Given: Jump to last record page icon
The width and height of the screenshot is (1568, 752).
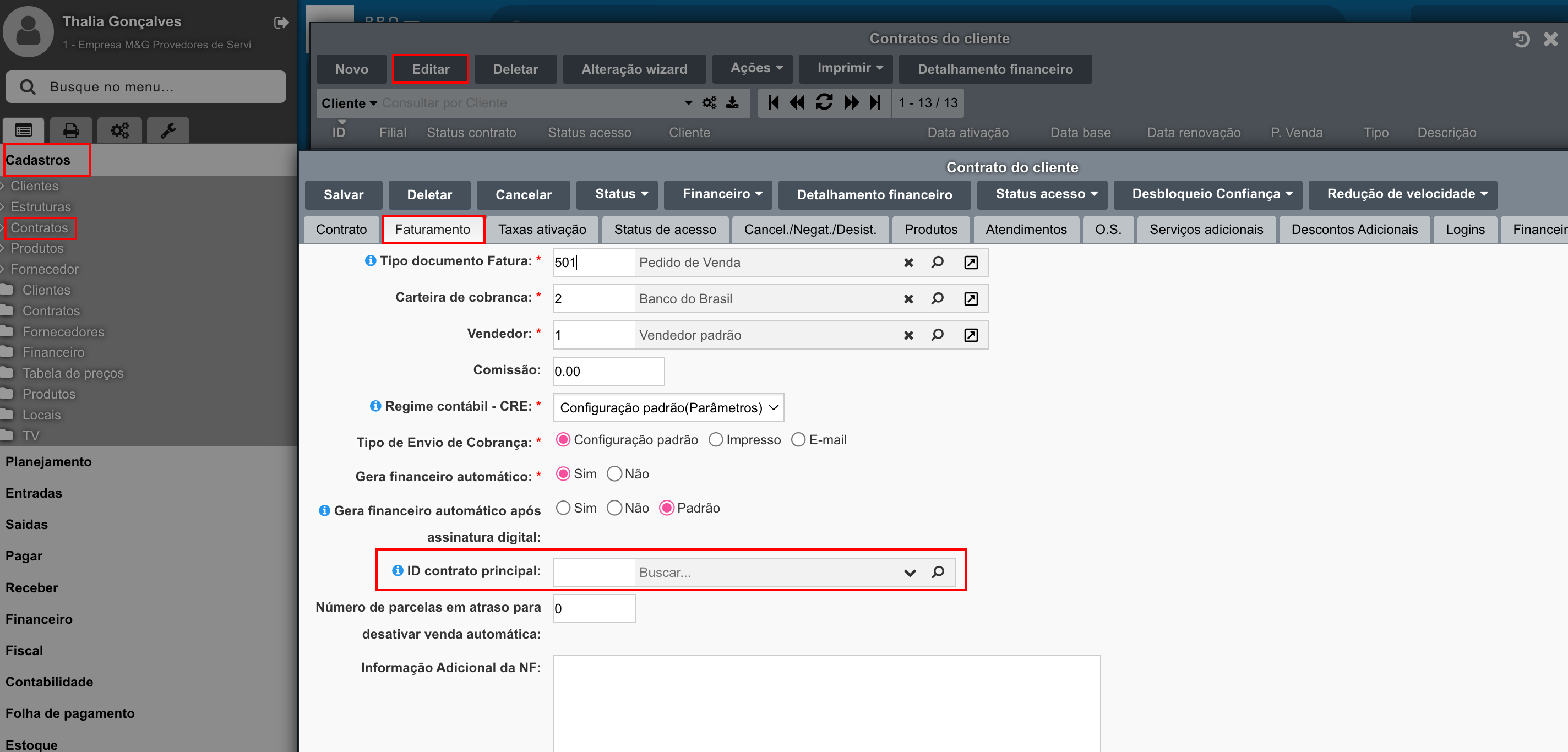Looking at the screenshot, I should 875,102.
